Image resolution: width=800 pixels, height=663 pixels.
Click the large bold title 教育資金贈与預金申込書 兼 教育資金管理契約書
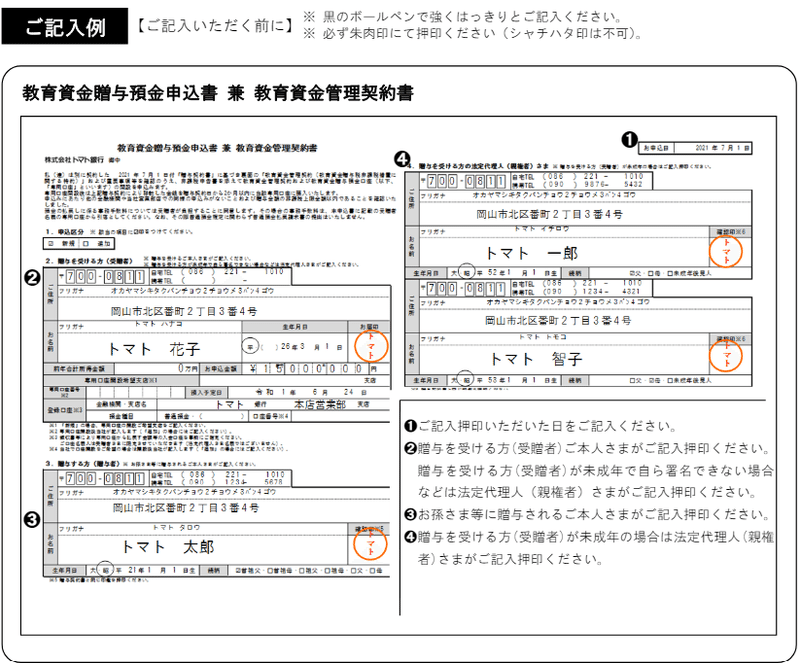(218, 93)
